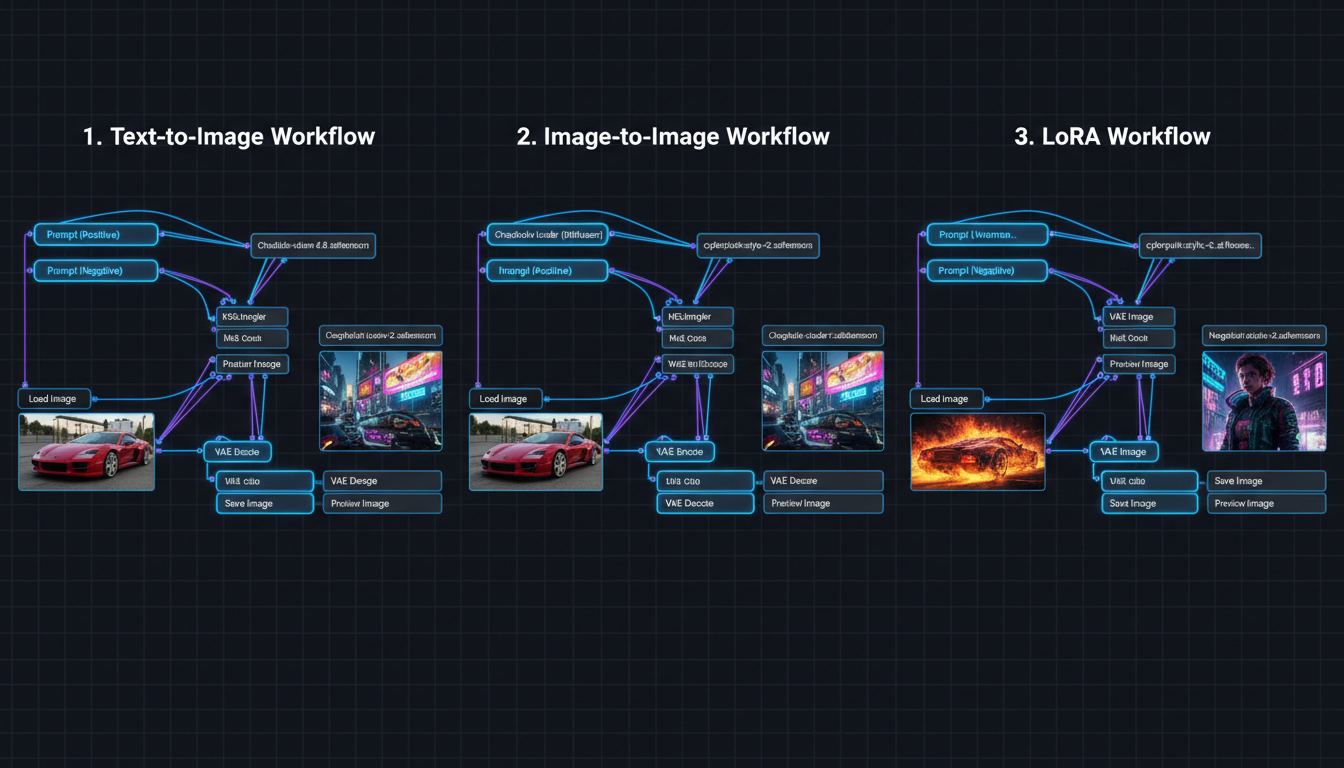The height and width of the screenshot is (768, 1344).
Task: Click the Text-to-Image Workflow heading
Action: click(230, 136)
